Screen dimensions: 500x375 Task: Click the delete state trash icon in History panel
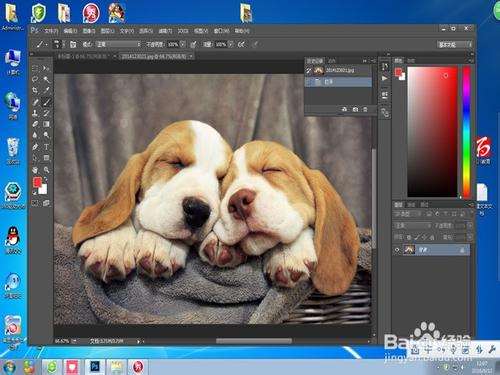pyautogui.click(x=365, y=109)
